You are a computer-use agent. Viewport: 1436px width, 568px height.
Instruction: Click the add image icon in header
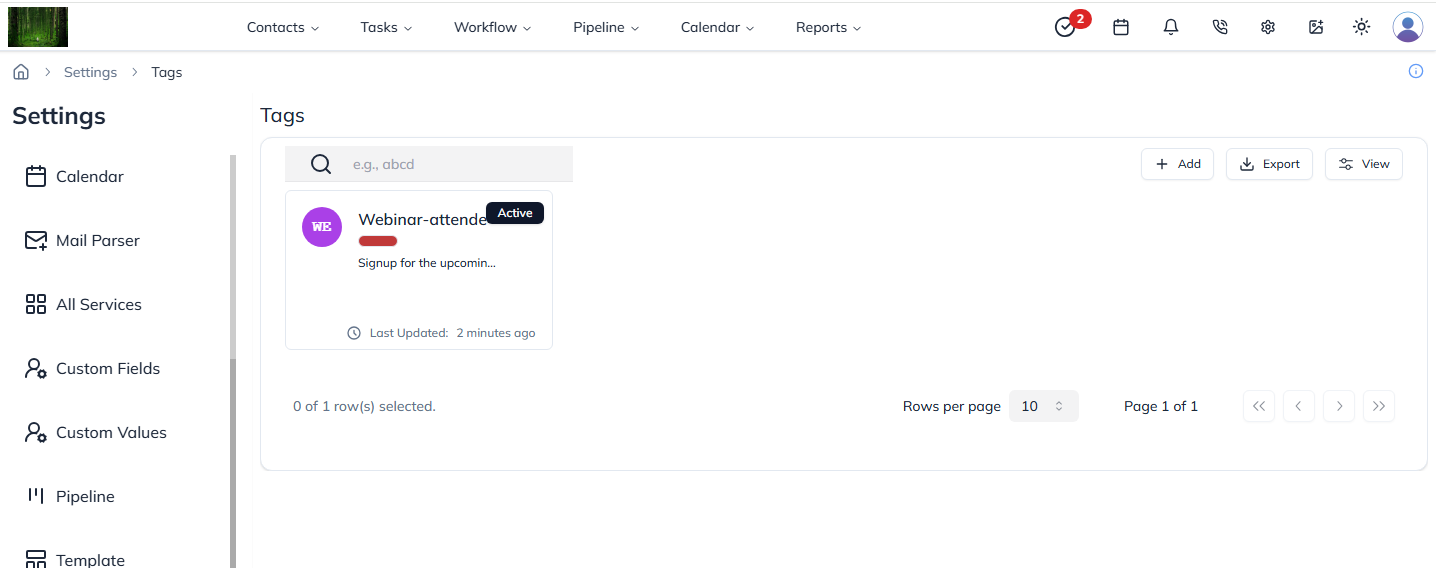pos(1316,28)
